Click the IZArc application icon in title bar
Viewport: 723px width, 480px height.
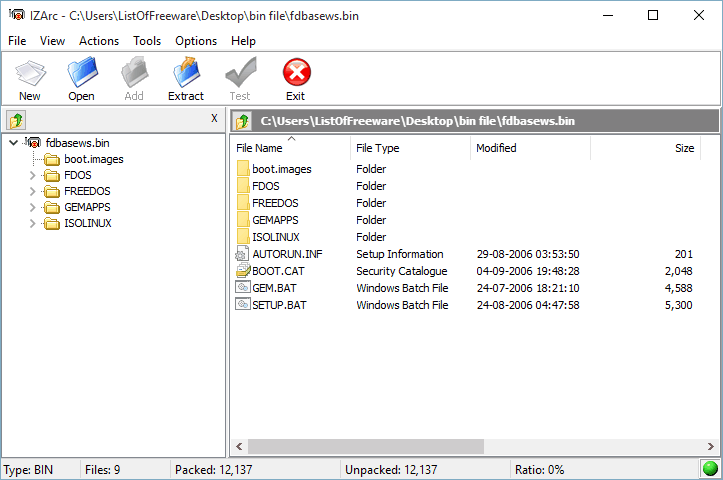[x=17, y=15]
